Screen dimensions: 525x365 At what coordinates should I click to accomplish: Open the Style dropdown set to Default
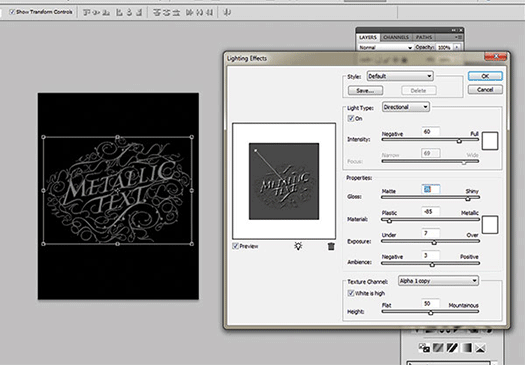pos(400,76)
